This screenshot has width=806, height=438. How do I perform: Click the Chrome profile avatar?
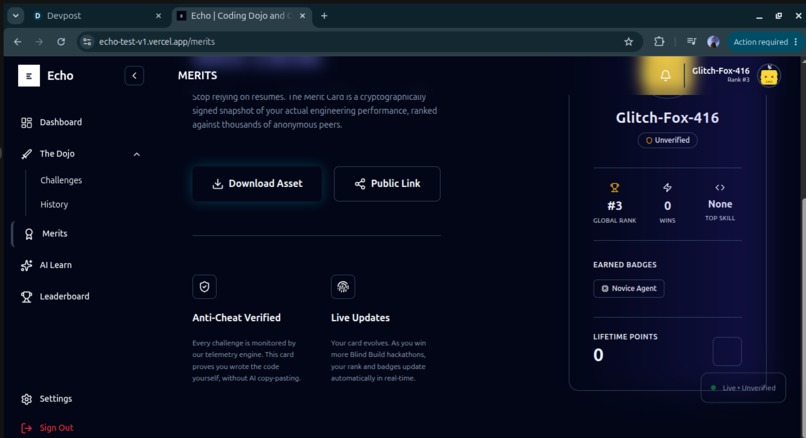point(713,42)
